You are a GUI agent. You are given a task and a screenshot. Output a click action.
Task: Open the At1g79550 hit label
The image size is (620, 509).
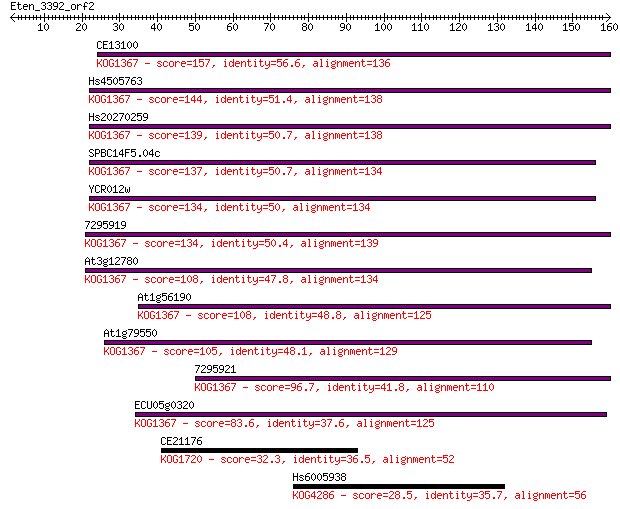(130, 333)
